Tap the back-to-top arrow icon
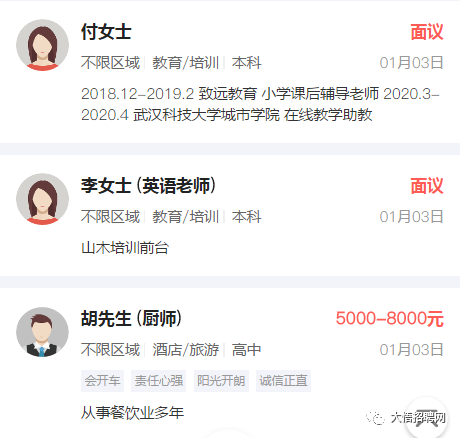 click(x=426, y=417)
